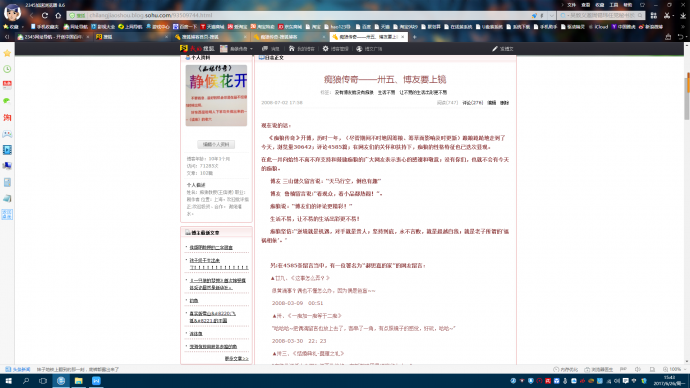Click 写博文 in blog navbar
The height and width of the screenshot is (388, 690).
[x=503, y=49]
